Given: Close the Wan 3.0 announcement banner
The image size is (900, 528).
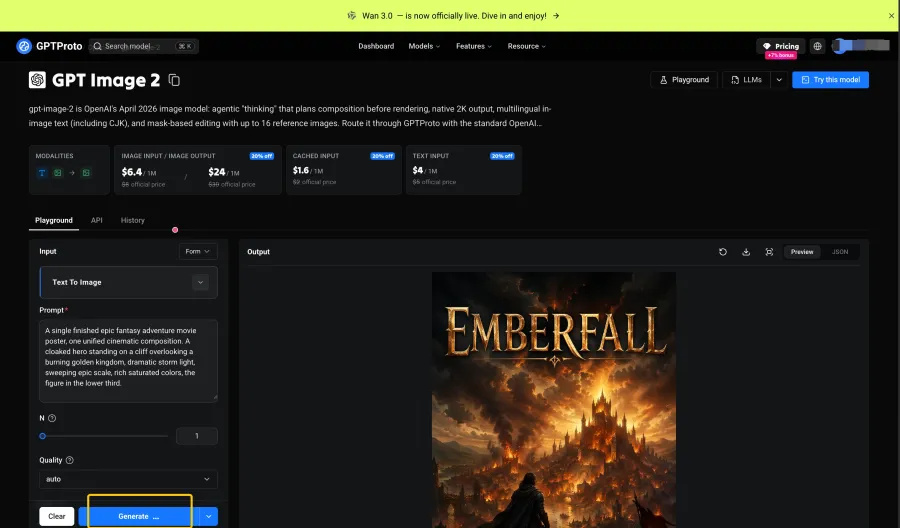Looking at the screenshot, I should point(891,15).
